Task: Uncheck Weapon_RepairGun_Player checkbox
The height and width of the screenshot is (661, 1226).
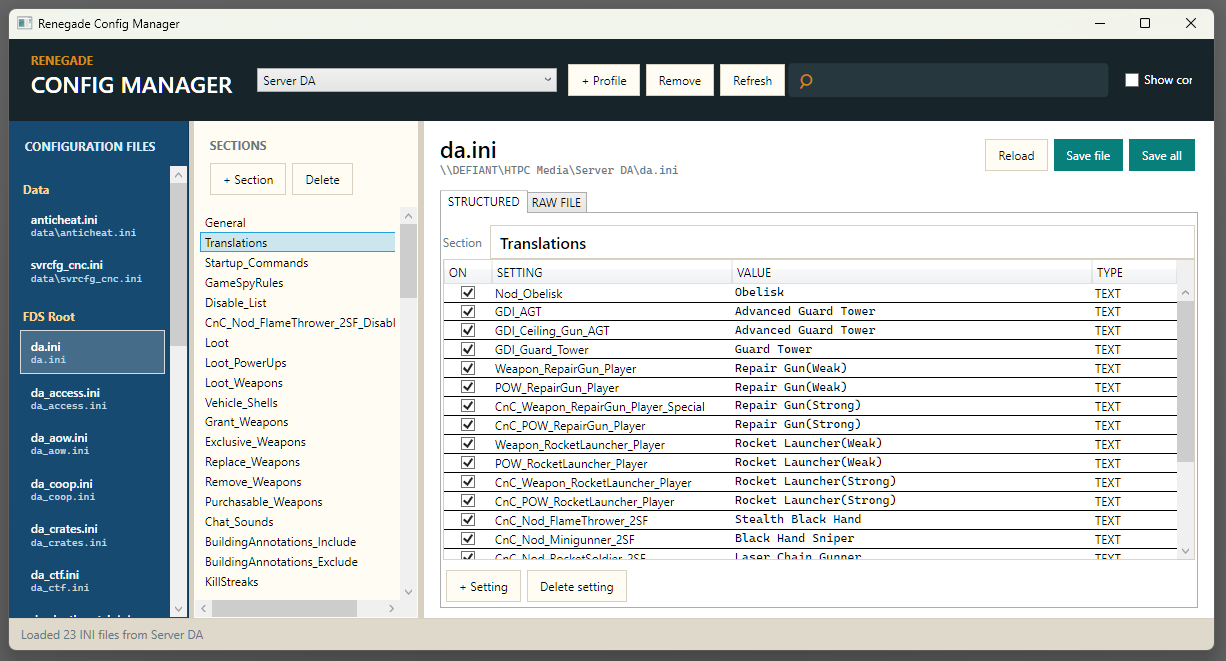Action: (468, 369)
